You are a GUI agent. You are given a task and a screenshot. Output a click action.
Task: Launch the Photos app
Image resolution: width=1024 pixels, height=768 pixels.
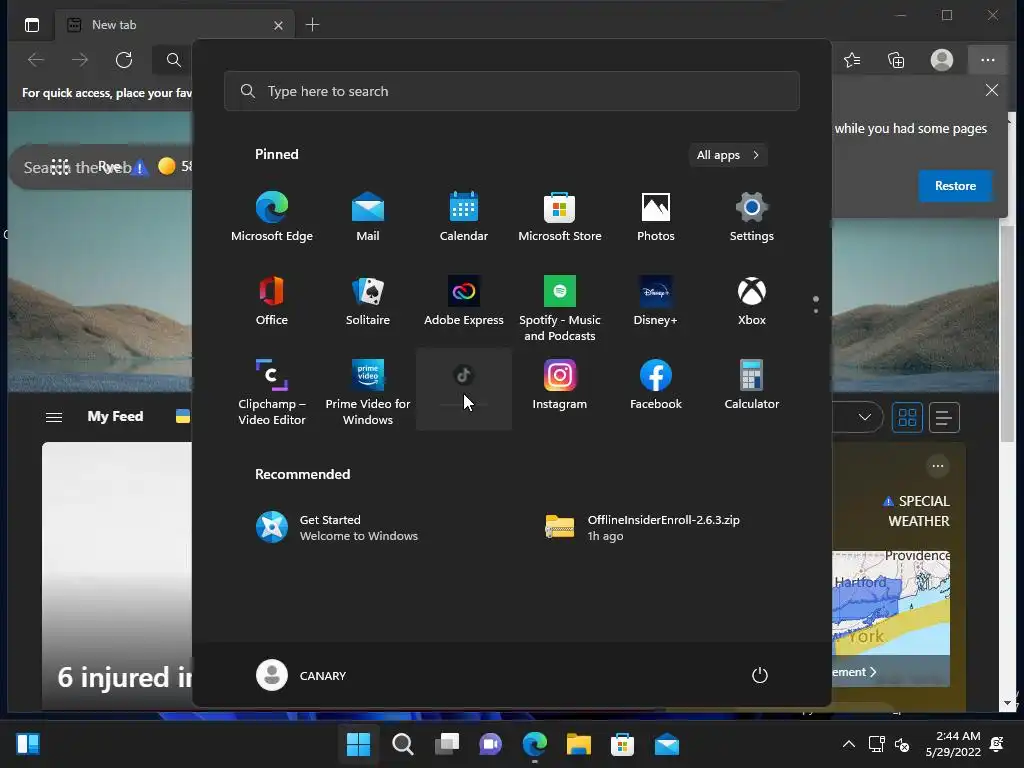pos(656,217)
